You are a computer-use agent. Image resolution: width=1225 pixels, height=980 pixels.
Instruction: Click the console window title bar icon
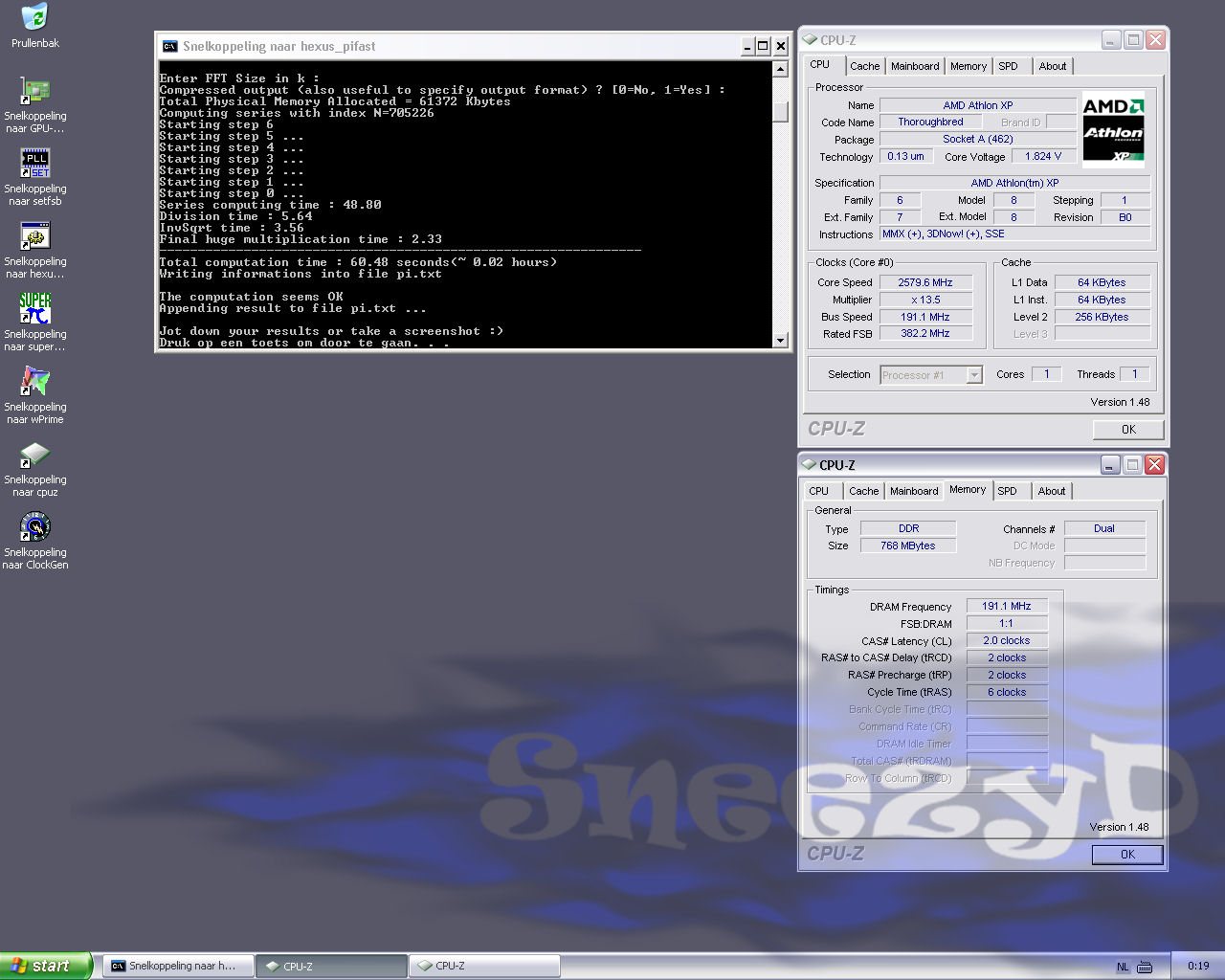pos(169,46)
